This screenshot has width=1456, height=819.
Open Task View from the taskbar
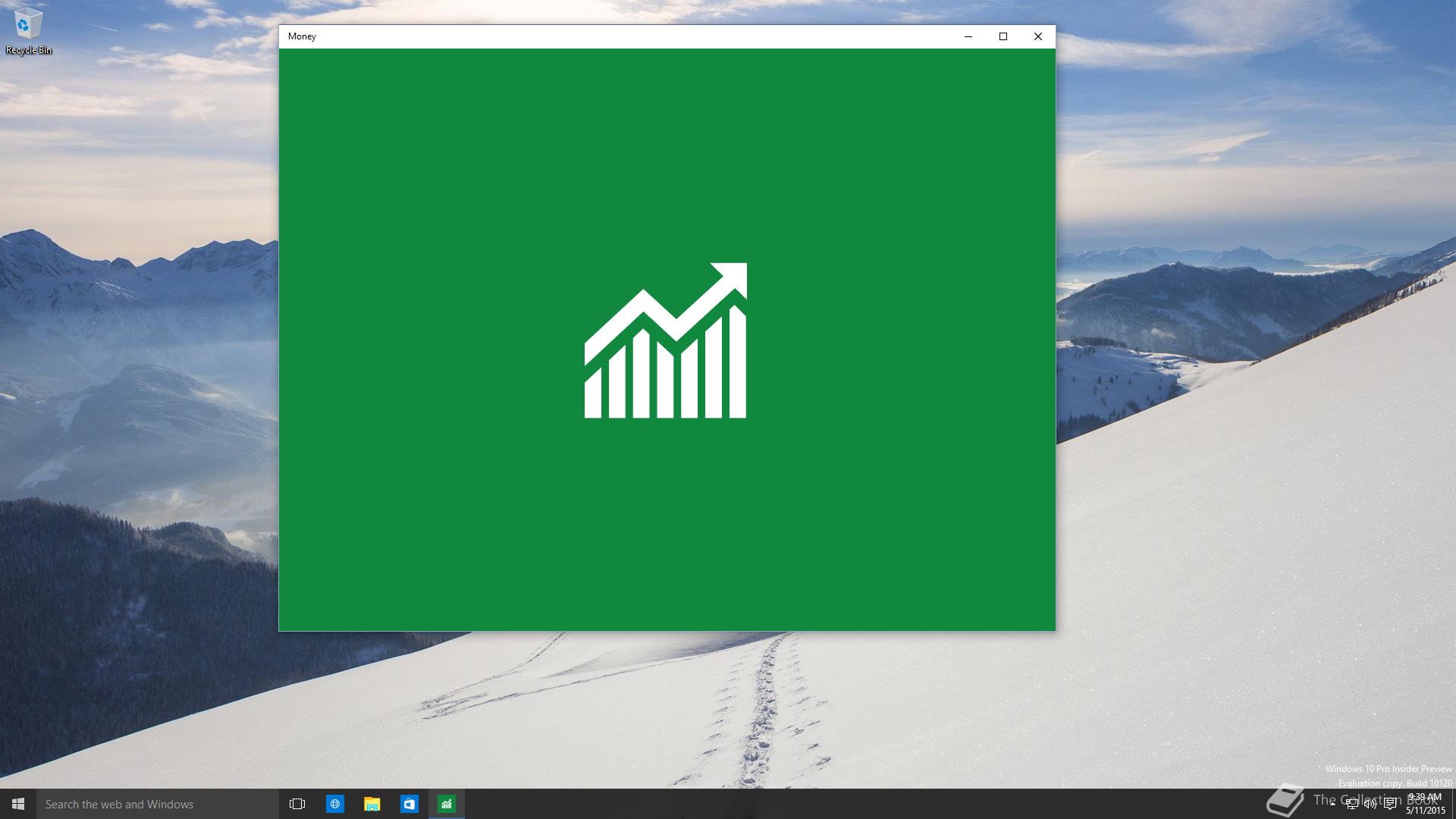point(297,804)
